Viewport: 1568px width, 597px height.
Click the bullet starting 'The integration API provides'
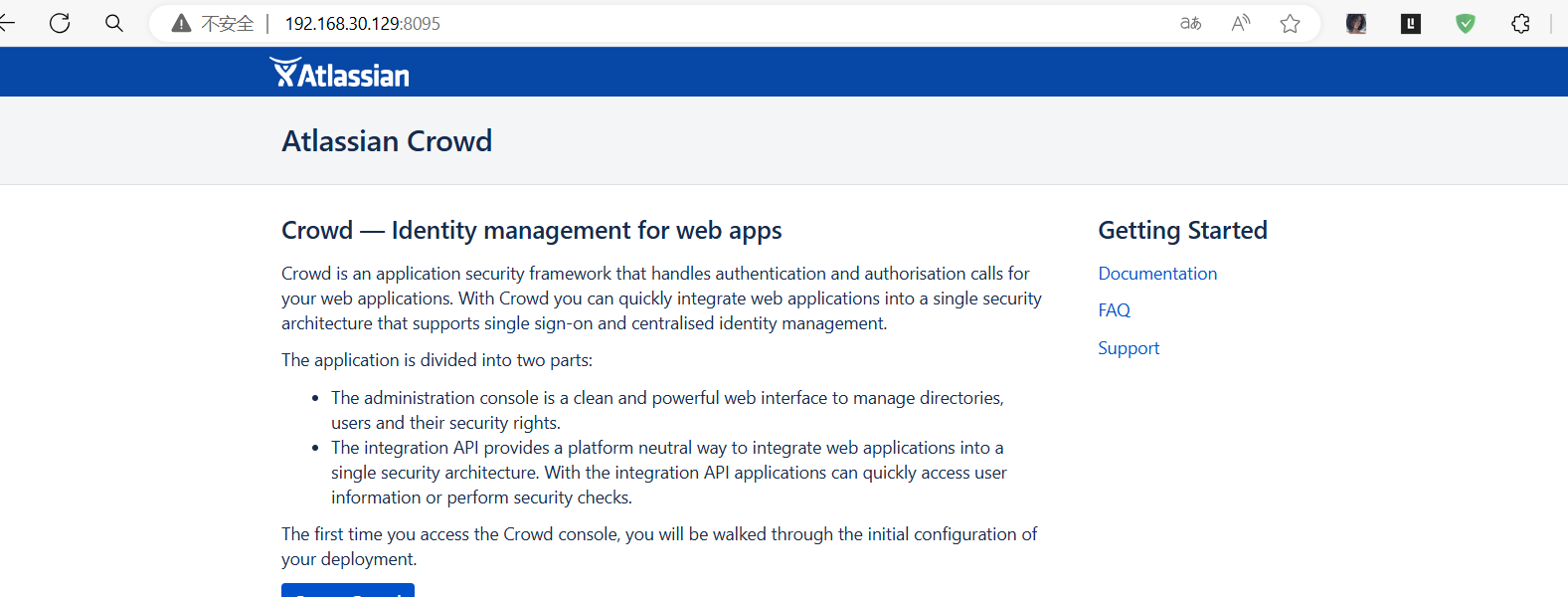[x=669, y=473]
